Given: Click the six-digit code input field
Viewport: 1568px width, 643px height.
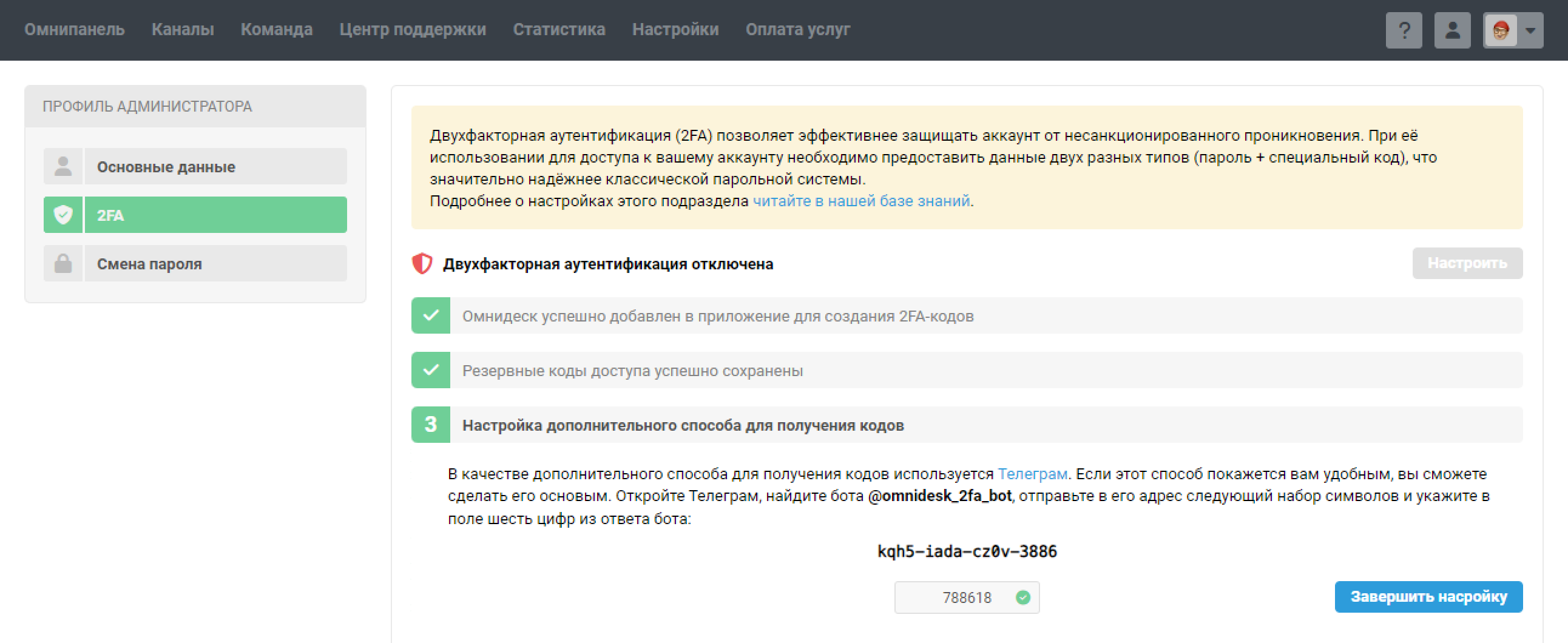Looking at the screenshot, I should (x=967, y=598).
